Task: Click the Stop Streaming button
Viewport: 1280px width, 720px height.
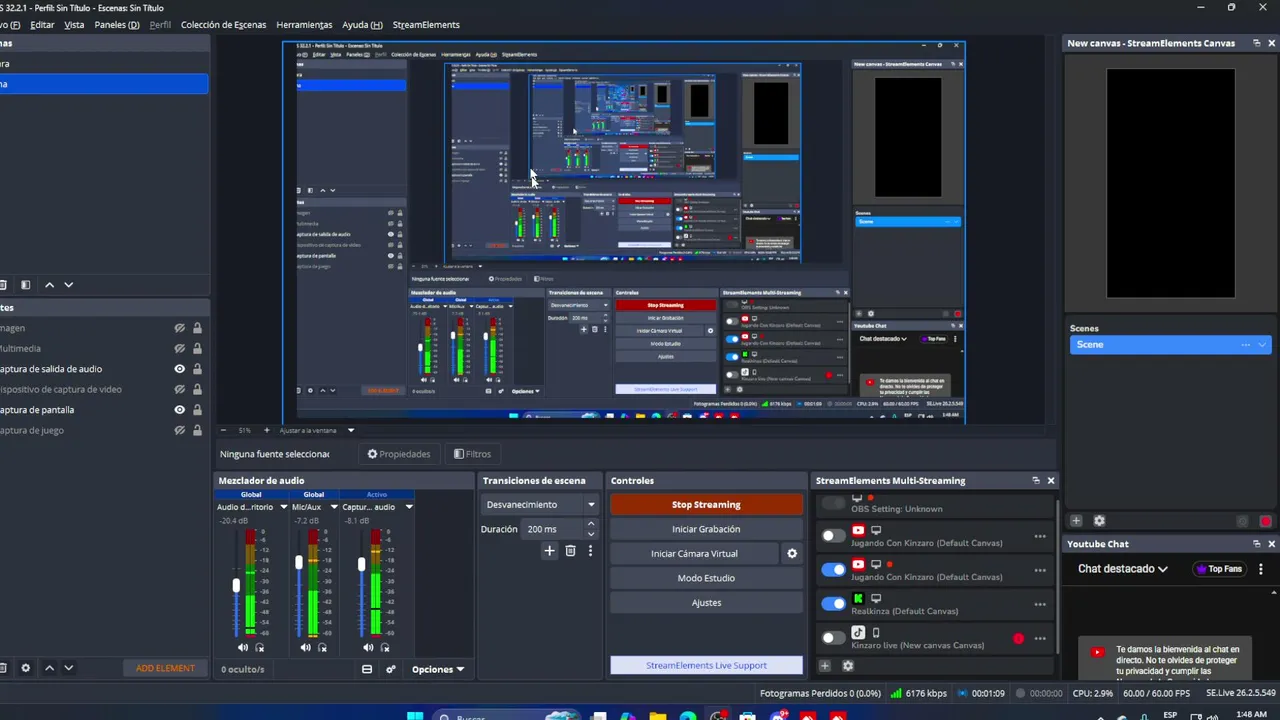Action: pos(706,505)
